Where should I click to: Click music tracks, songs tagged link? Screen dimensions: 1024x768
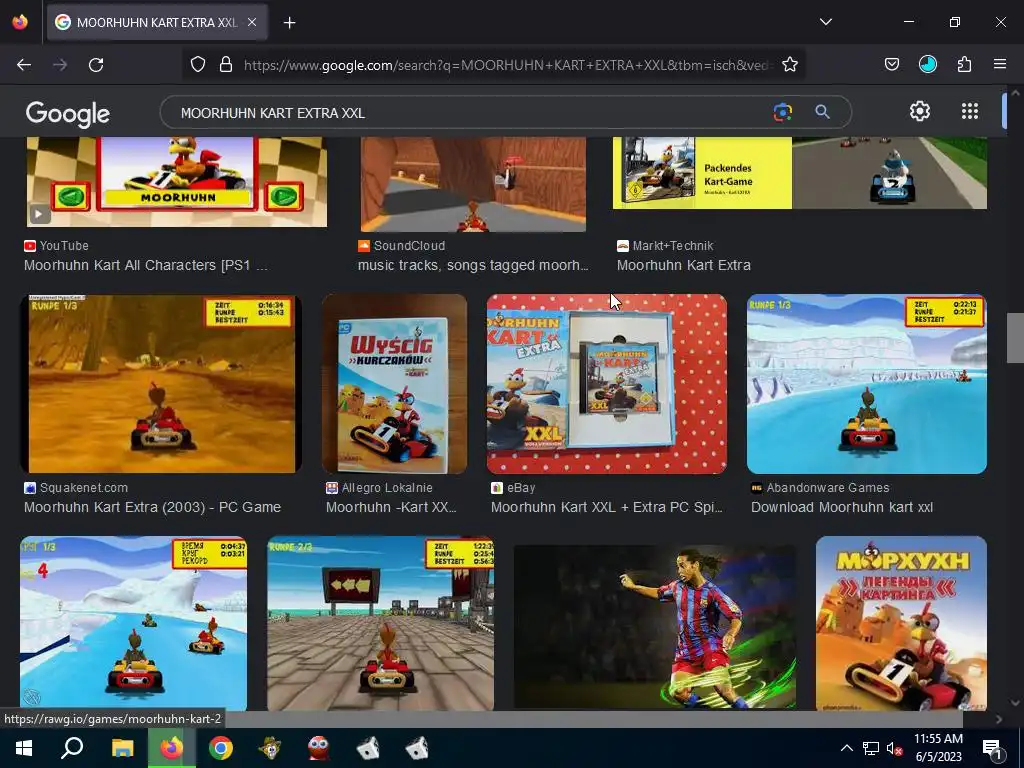coord(473,265)
